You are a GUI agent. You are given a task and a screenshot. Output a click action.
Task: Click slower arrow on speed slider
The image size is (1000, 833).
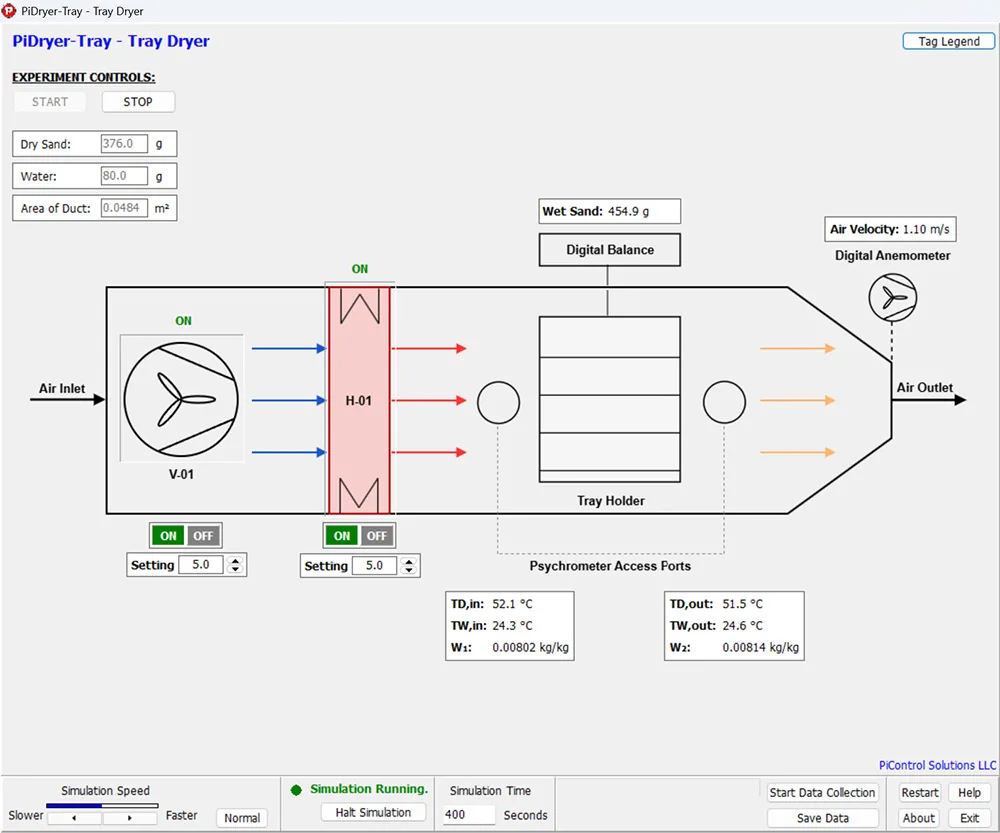coord(74,818)
